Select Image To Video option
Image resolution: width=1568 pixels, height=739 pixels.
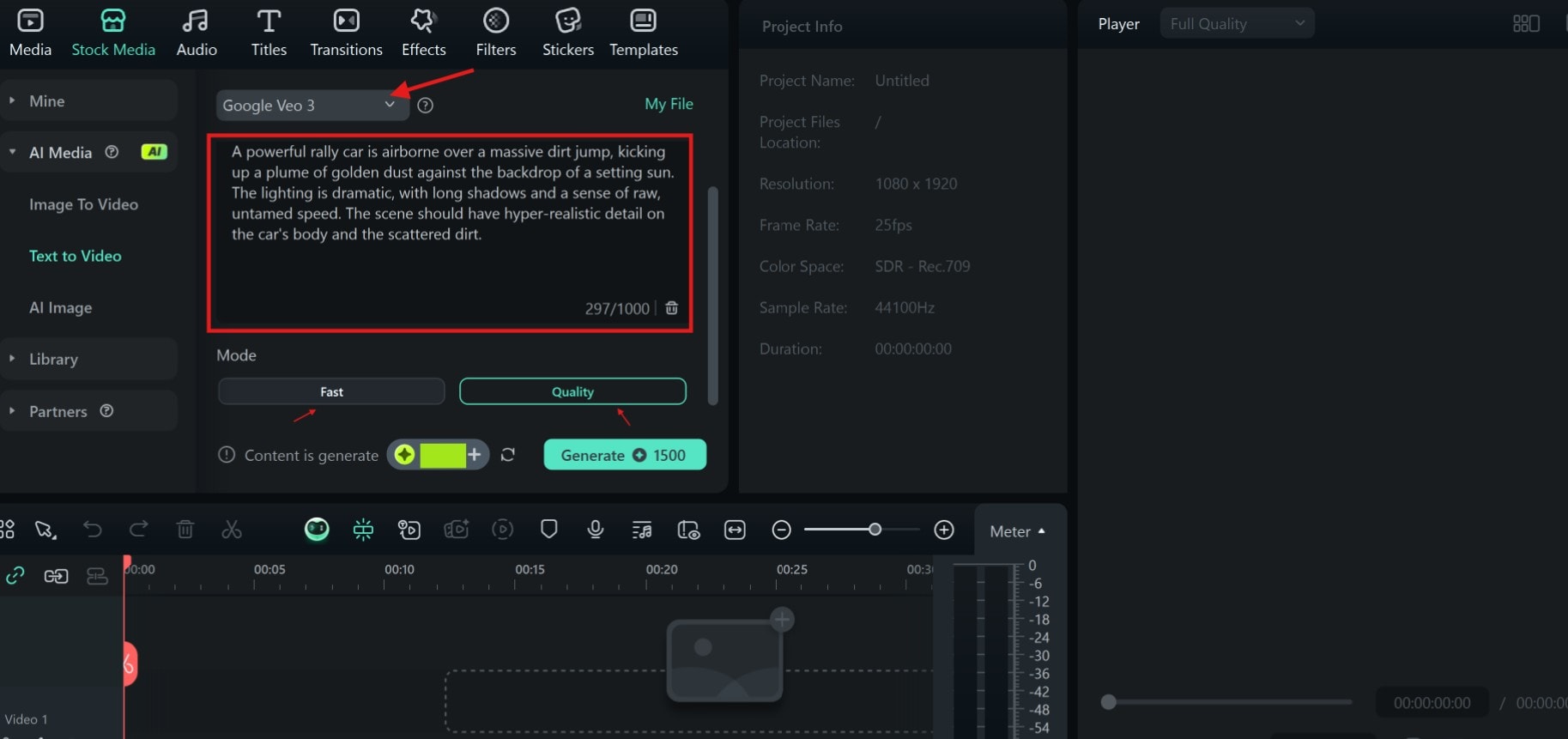click(83, 204)
